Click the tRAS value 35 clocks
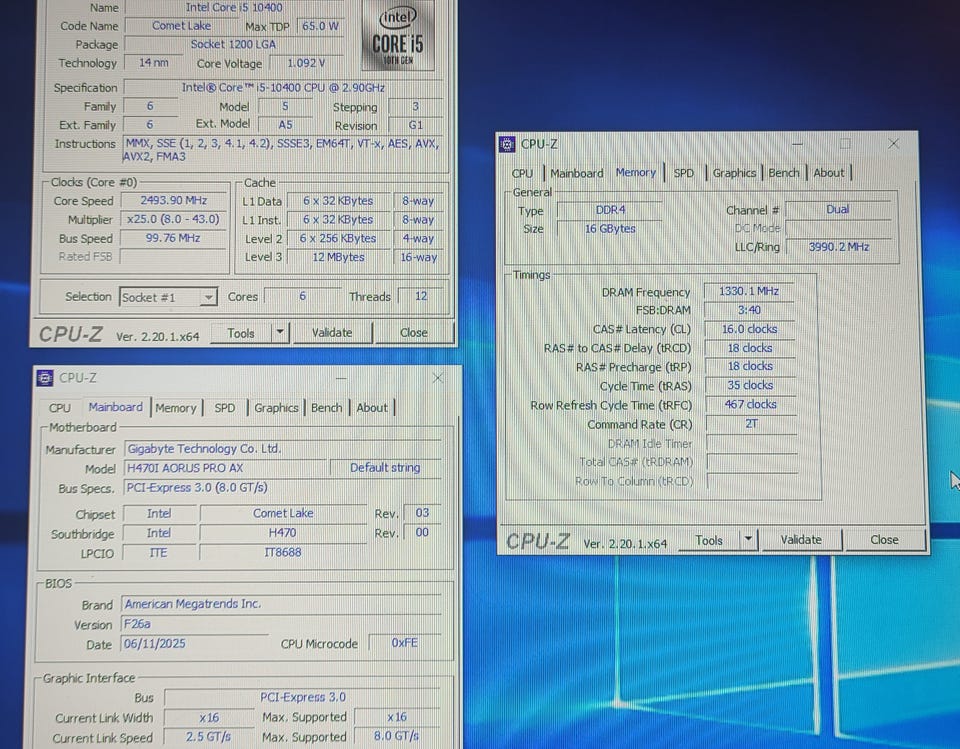 (750, 386)
